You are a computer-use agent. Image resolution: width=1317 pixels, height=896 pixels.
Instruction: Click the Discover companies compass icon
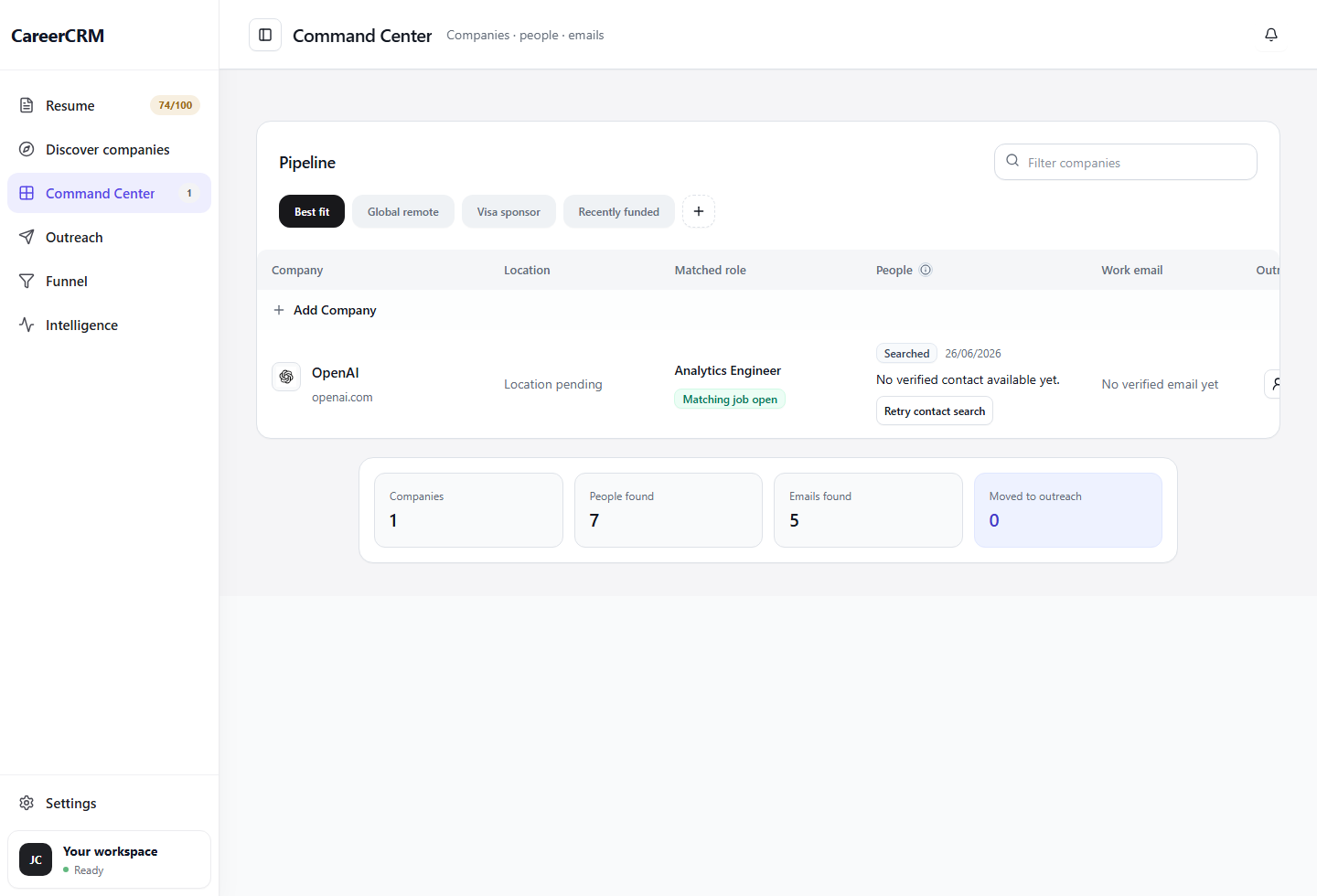coord(27,149)
